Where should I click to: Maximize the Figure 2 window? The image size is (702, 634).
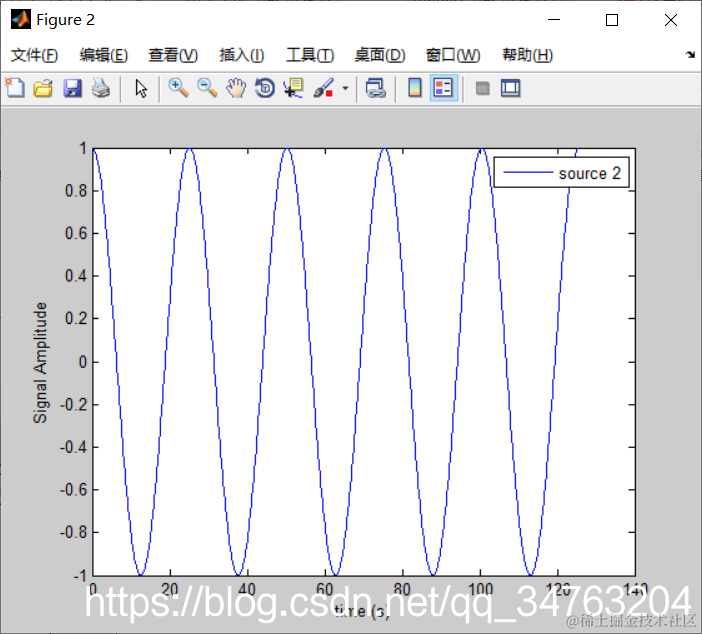(x=612, y=20)
